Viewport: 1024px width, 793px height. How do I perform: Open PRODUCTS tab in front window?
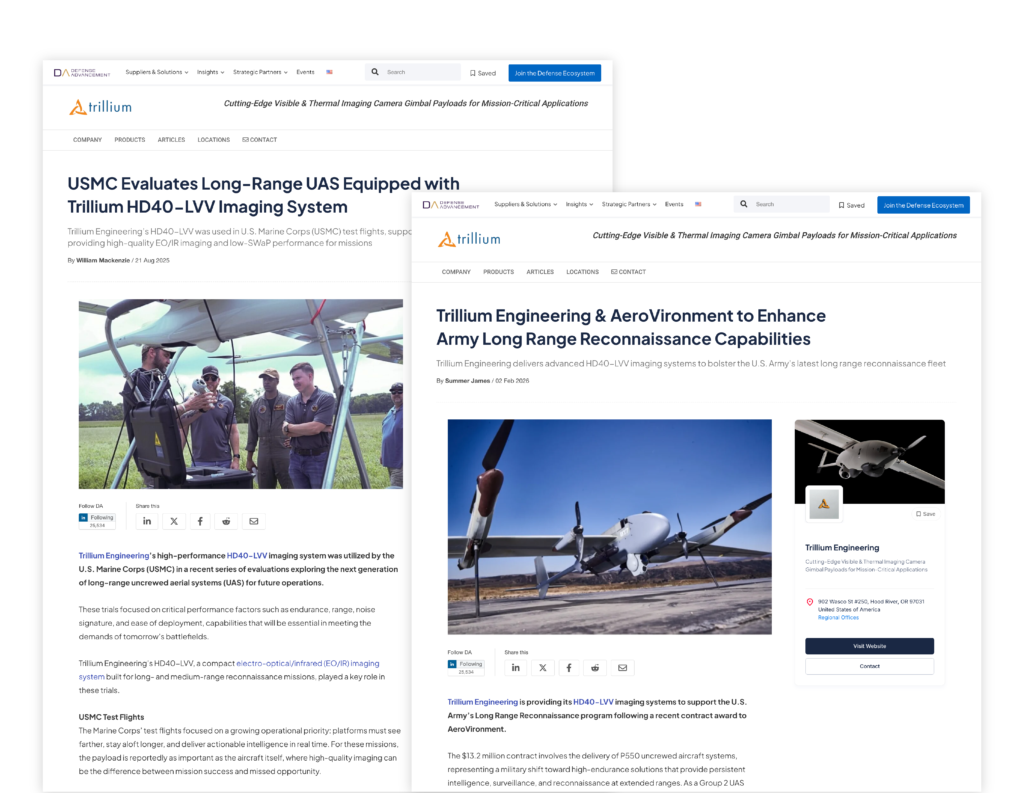(498, 272)
